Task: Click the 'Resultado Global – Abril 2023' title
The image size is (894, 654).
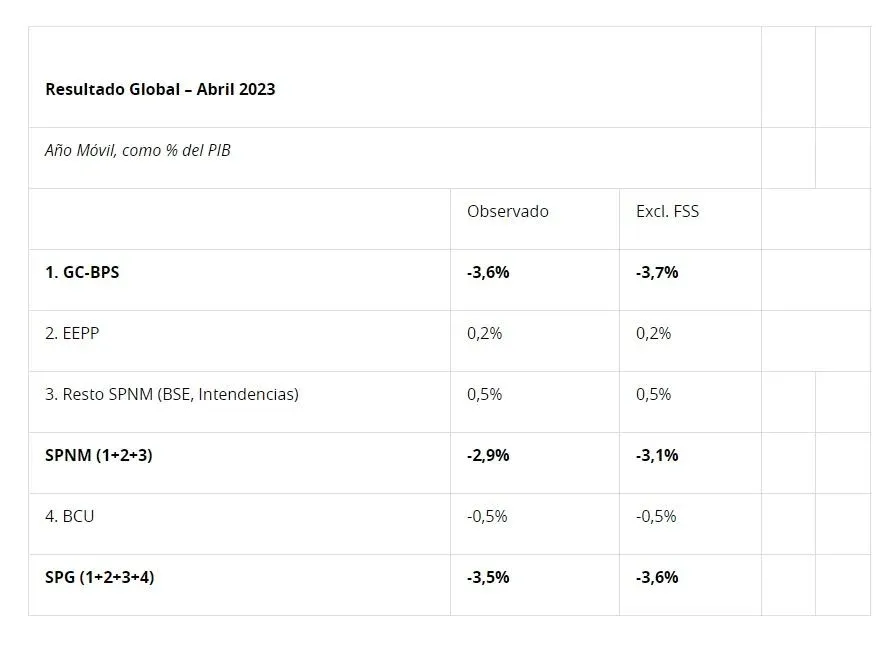Action: point(160,89)
